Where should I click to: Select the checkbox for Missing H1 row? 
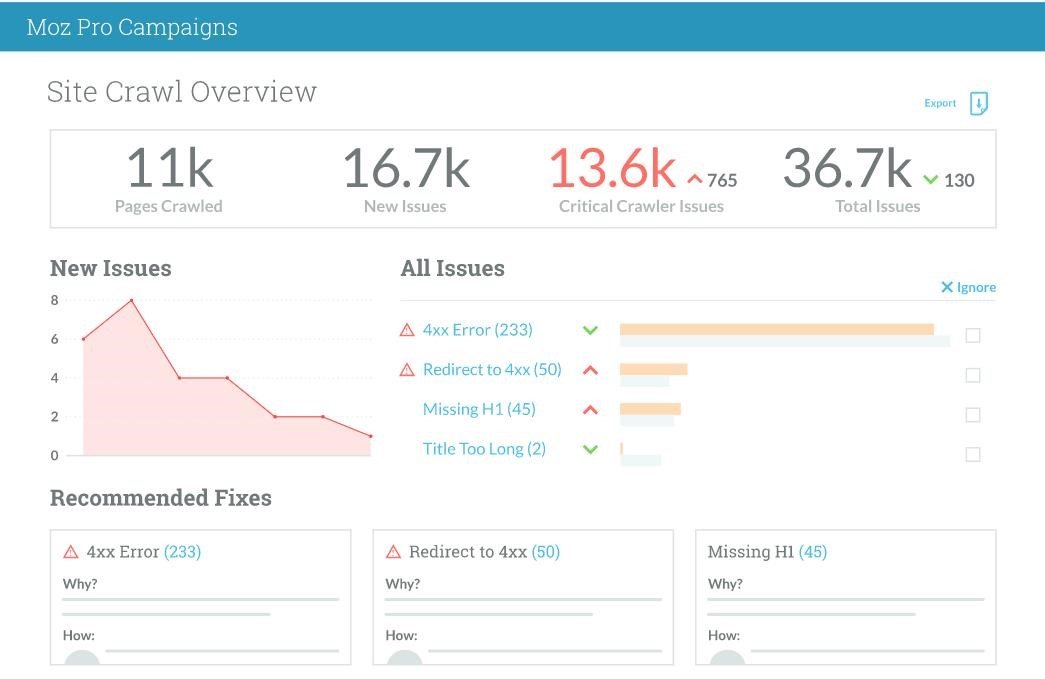tap(973, 415)
